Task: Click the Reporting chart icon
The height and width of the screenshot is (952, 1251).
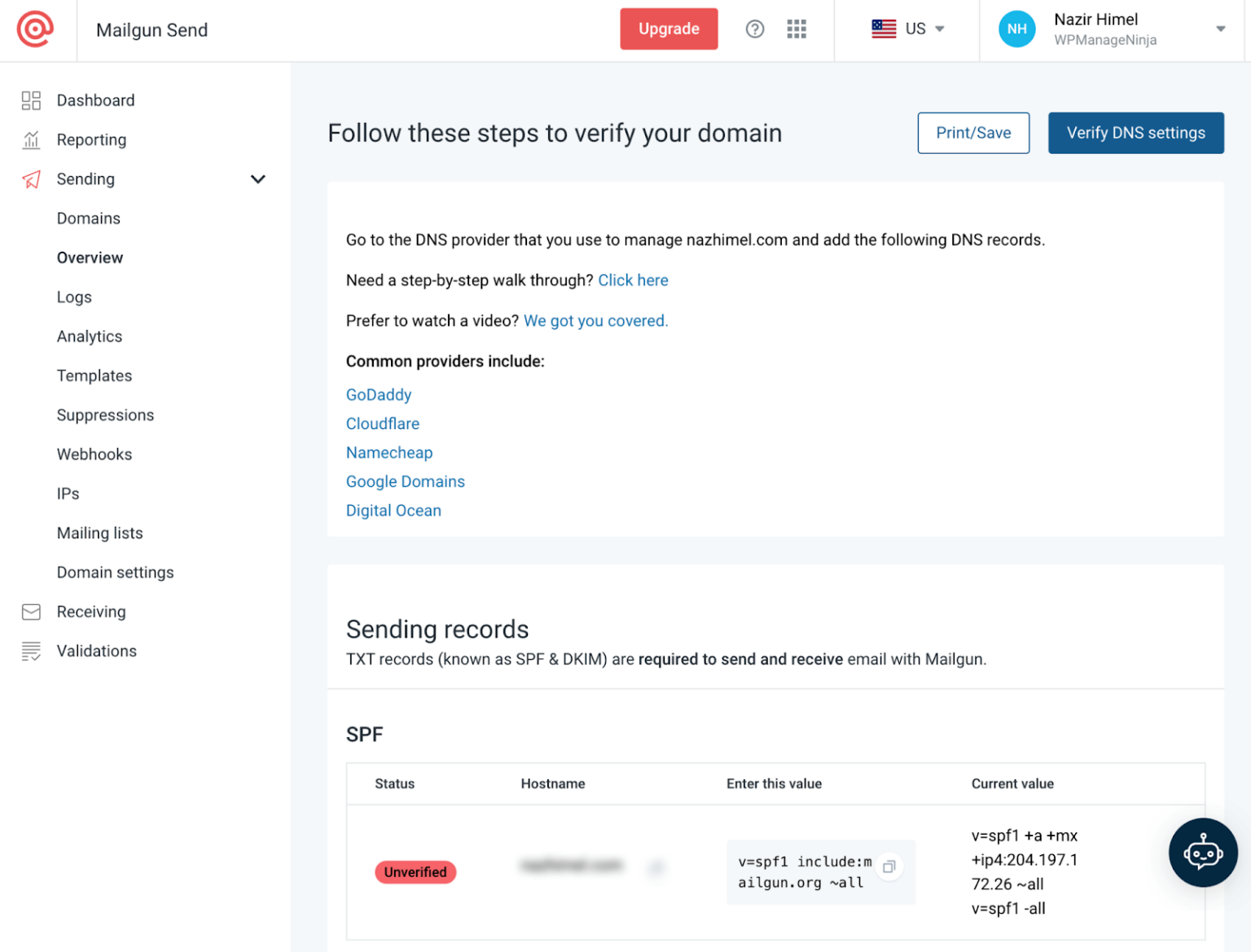Action: (x=31, y=139)
